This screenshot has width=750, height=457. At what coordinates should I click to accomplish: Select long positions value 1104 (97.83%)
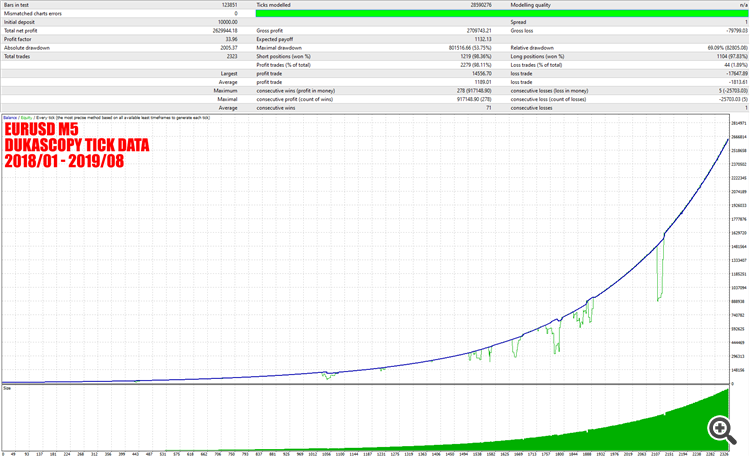click(x=732, y=56)
